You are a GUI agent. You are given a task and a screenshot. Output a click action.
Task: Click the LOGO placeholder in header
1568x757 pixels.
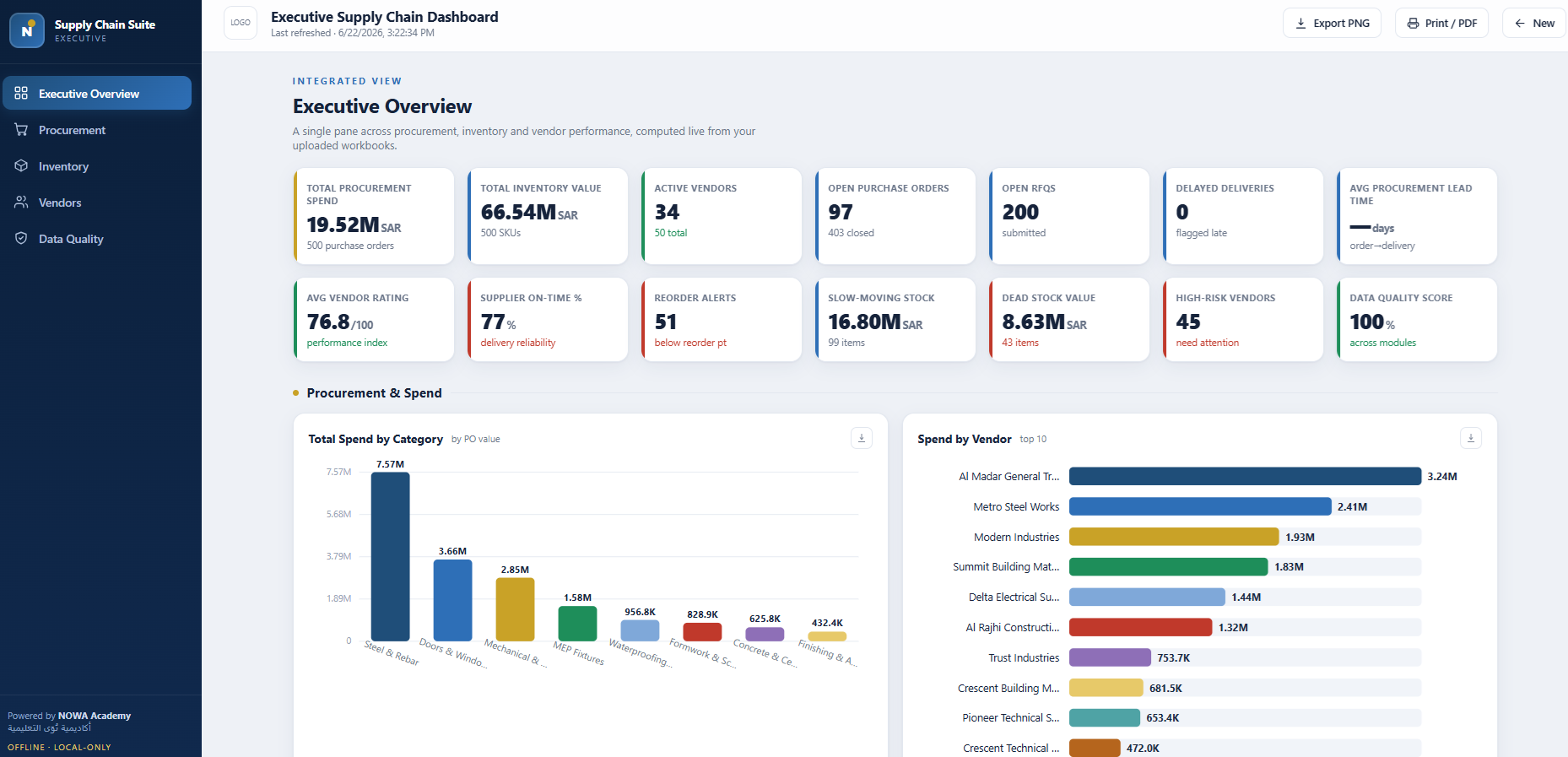point(241,23)
